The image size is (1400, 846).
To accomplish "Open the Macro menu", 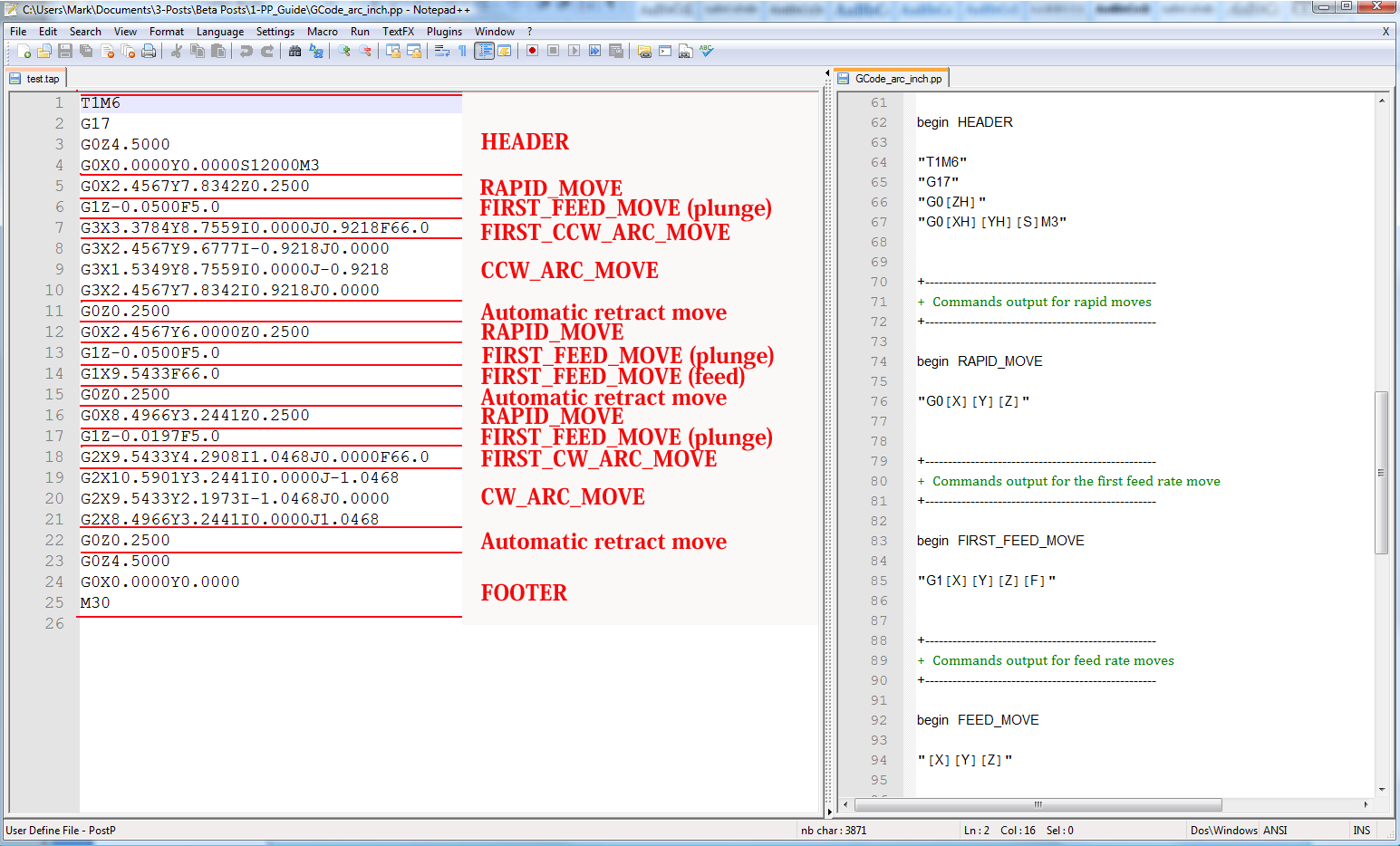I will pyautogui.click(x=323, y=32).
